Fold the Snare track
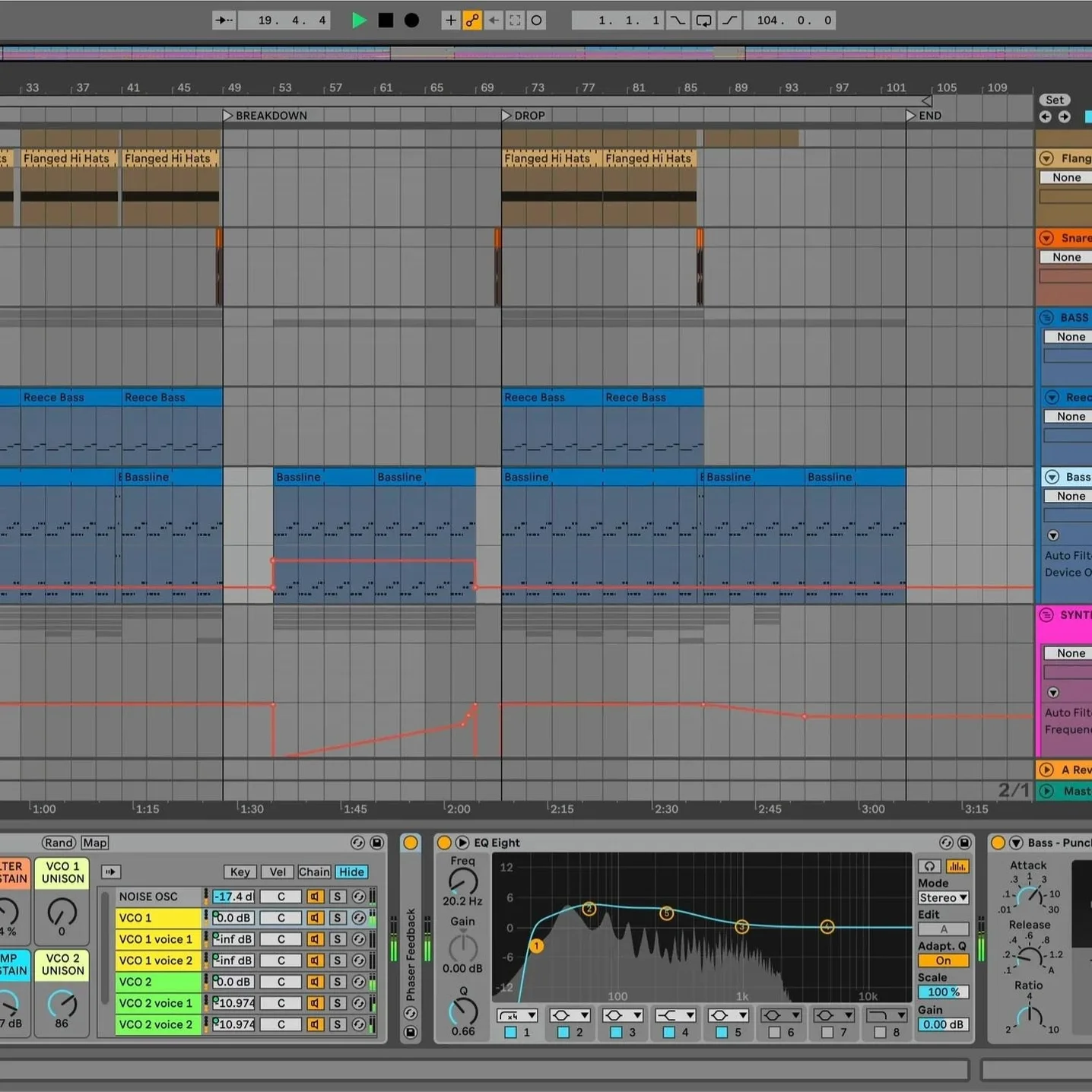 tap(1046, 238)
